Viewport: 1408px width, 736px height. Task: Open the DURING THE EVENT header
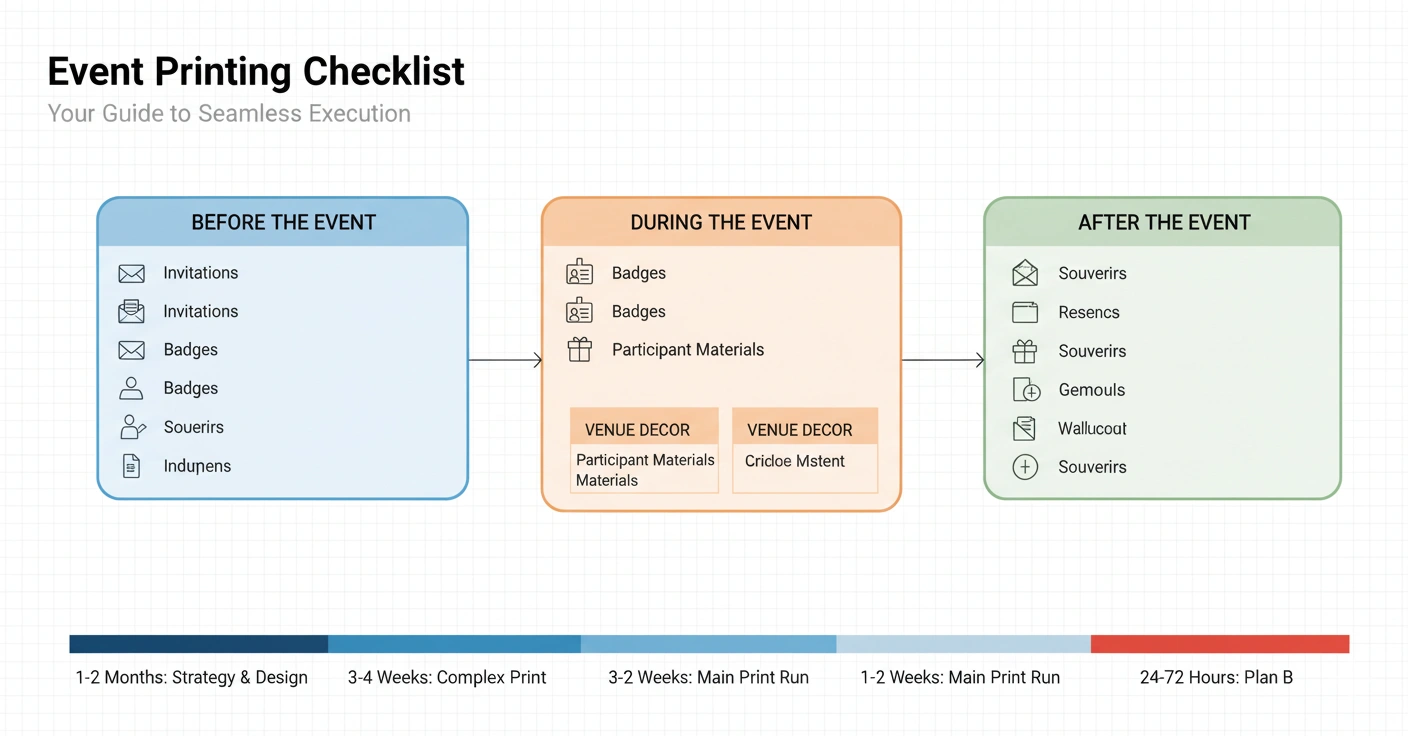point(721,222)
